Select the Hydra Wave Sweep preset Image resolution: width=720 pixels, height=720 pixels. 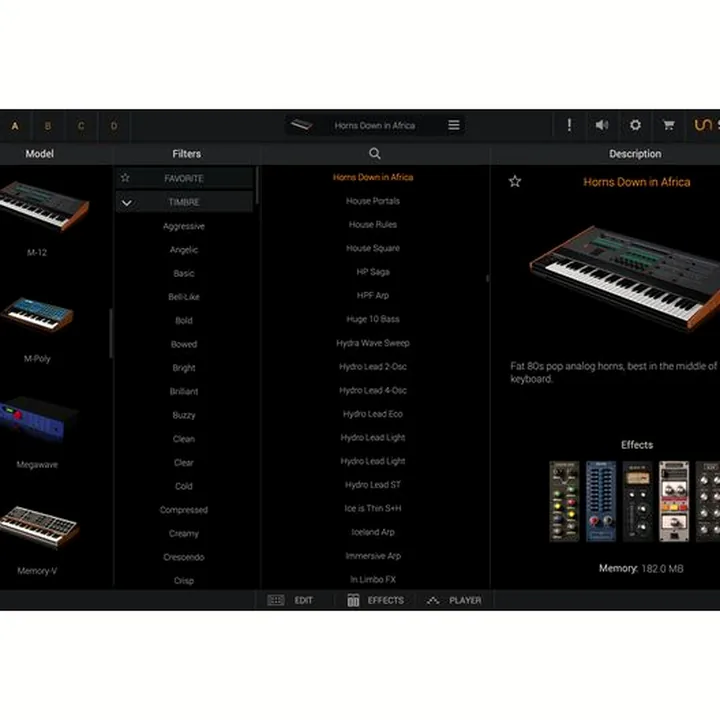(x=373, y=343)
